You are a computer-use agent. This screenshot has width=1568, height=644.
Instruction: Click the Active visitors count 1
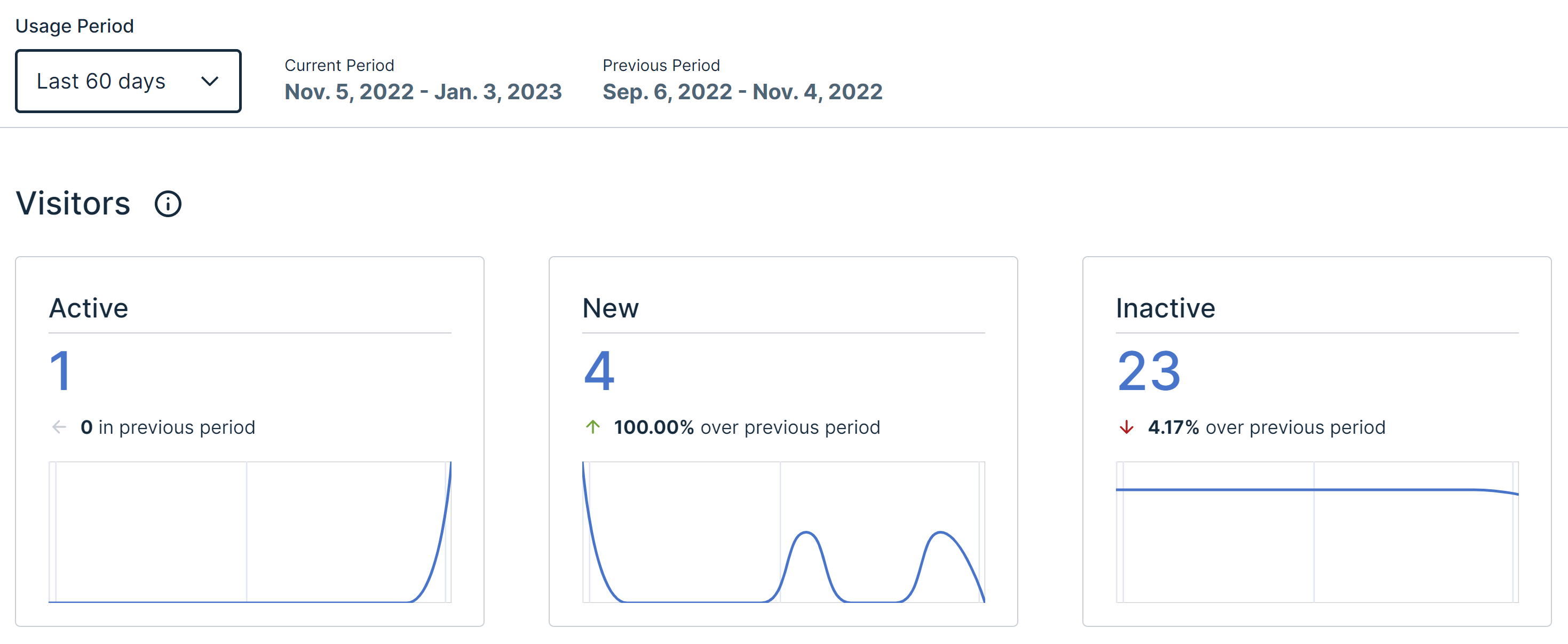tap(60, 370)
